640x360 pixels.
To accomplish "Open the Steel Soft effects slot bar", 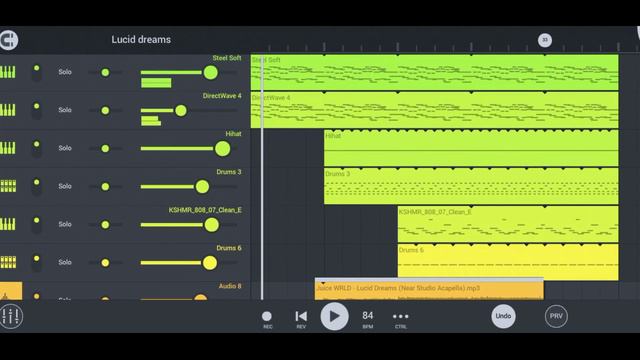I will 156,83.
